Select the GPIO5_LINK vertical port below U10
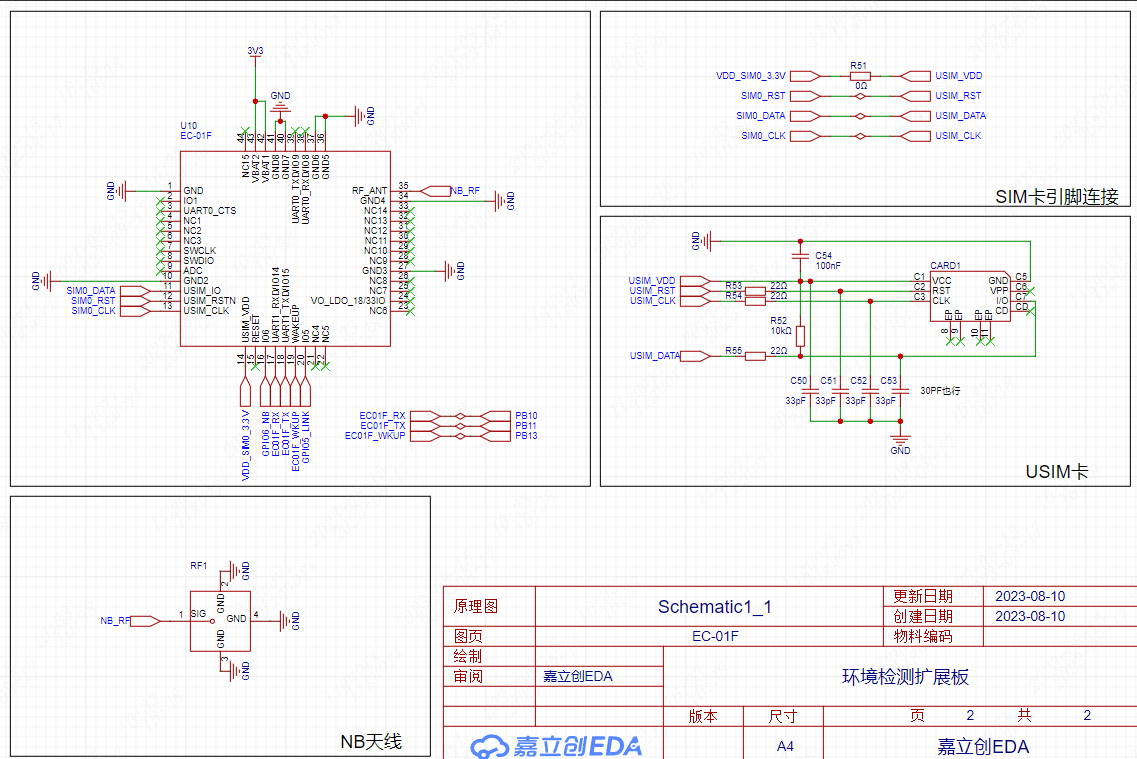Viewport: 1137px width, 759px height. coord(305,391)
